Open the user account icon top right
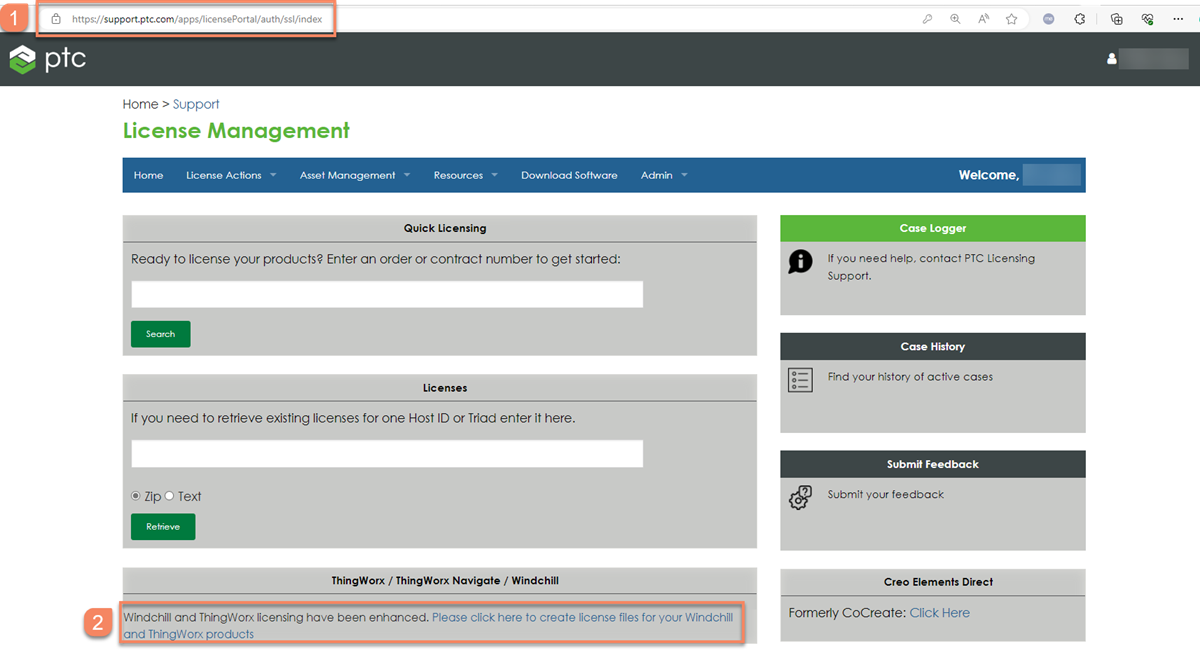The height and width of the screenshot is (655, 1200). click(x=1111, y=59)
